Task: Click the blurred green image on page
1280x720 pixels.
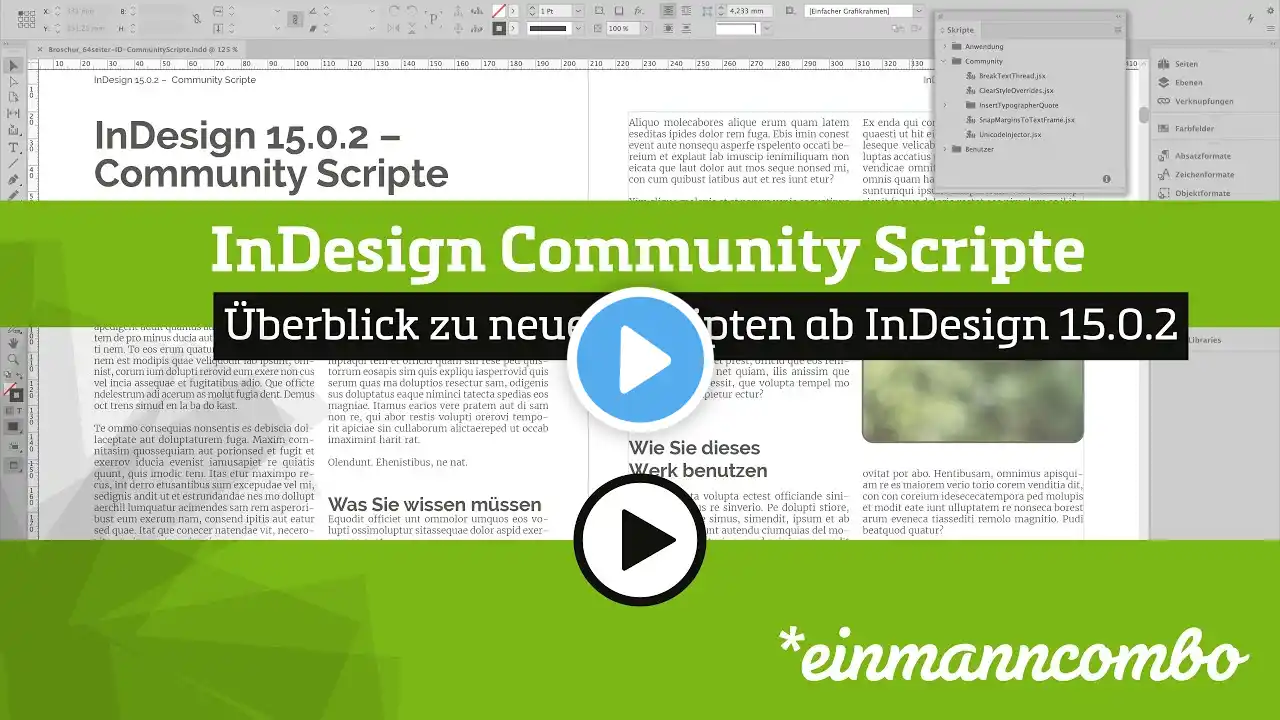Action: [972, 401]
